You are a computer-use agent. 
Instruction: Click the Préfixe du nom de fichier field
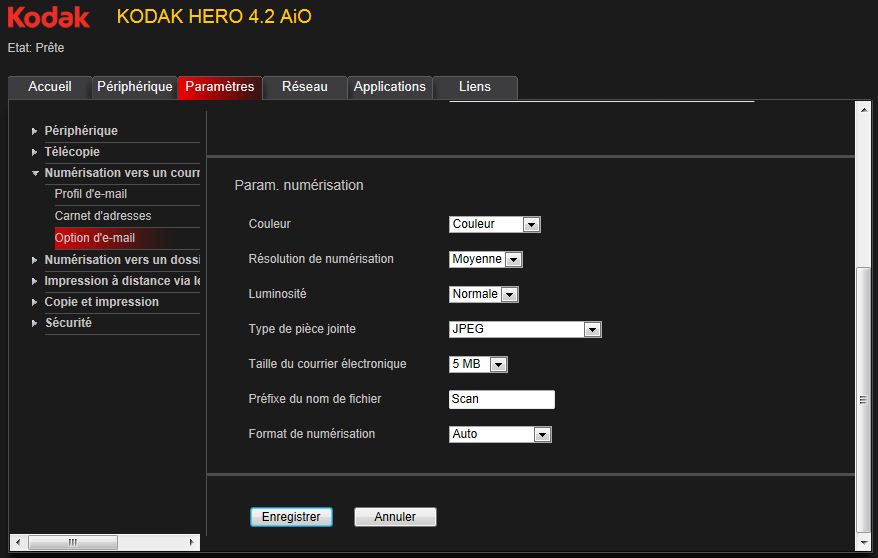pyautogui.click(x=502, y=399)
